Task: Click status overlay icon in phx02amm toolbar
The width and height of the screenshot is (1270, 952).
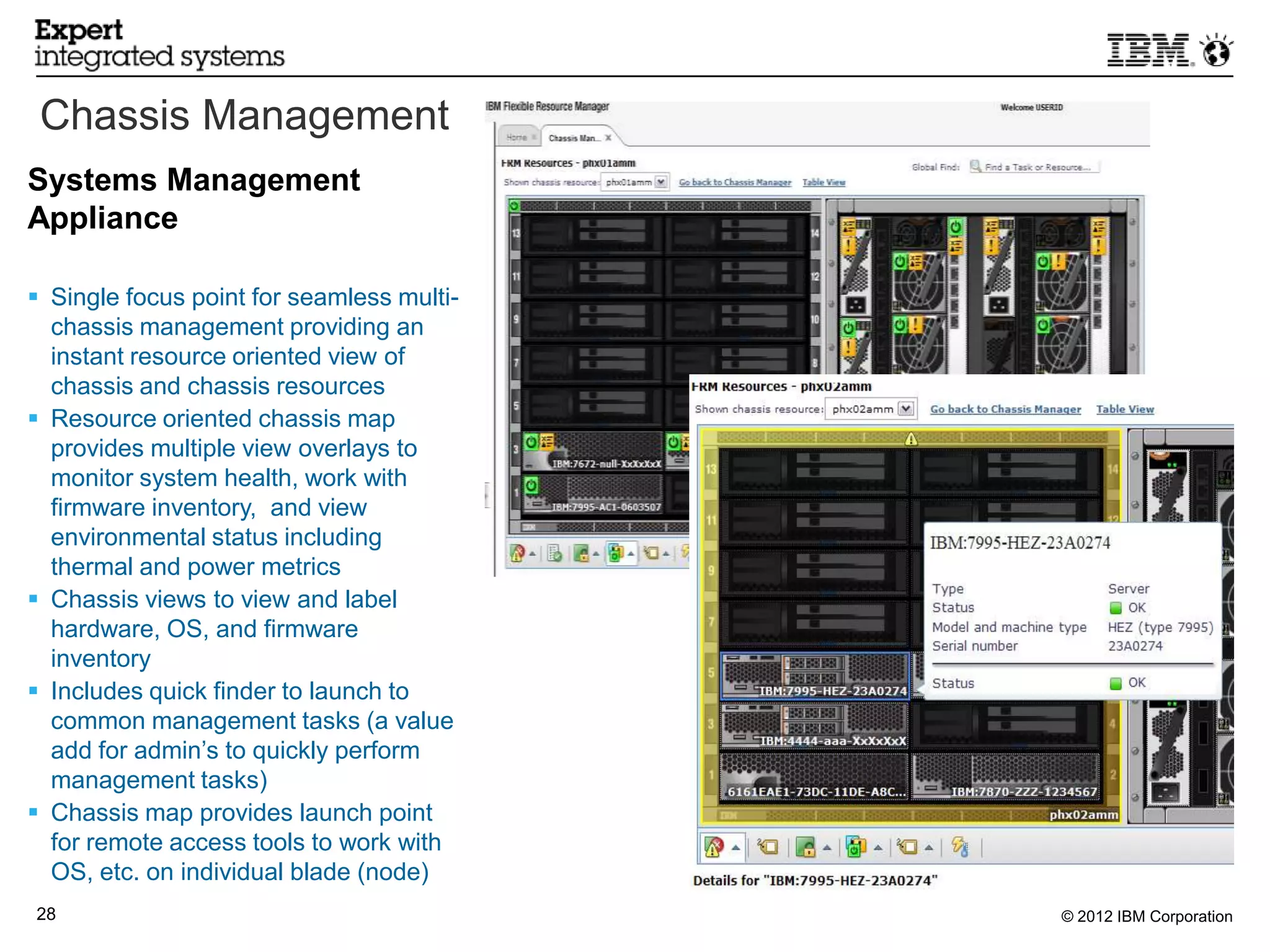Action: tap(713, 847)
